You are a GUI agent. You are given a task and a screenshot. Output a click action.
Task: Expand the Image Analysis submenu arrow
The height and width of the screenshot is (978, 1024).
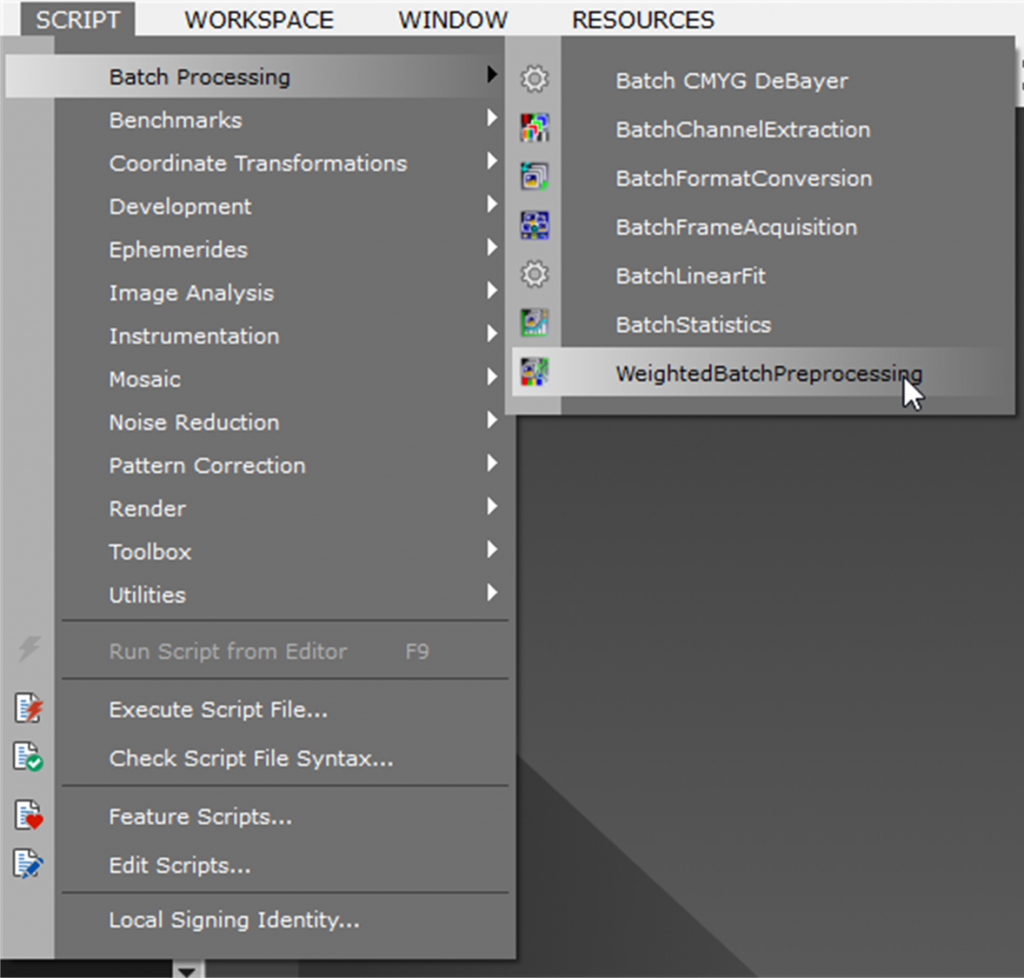[x=491, y=292]
